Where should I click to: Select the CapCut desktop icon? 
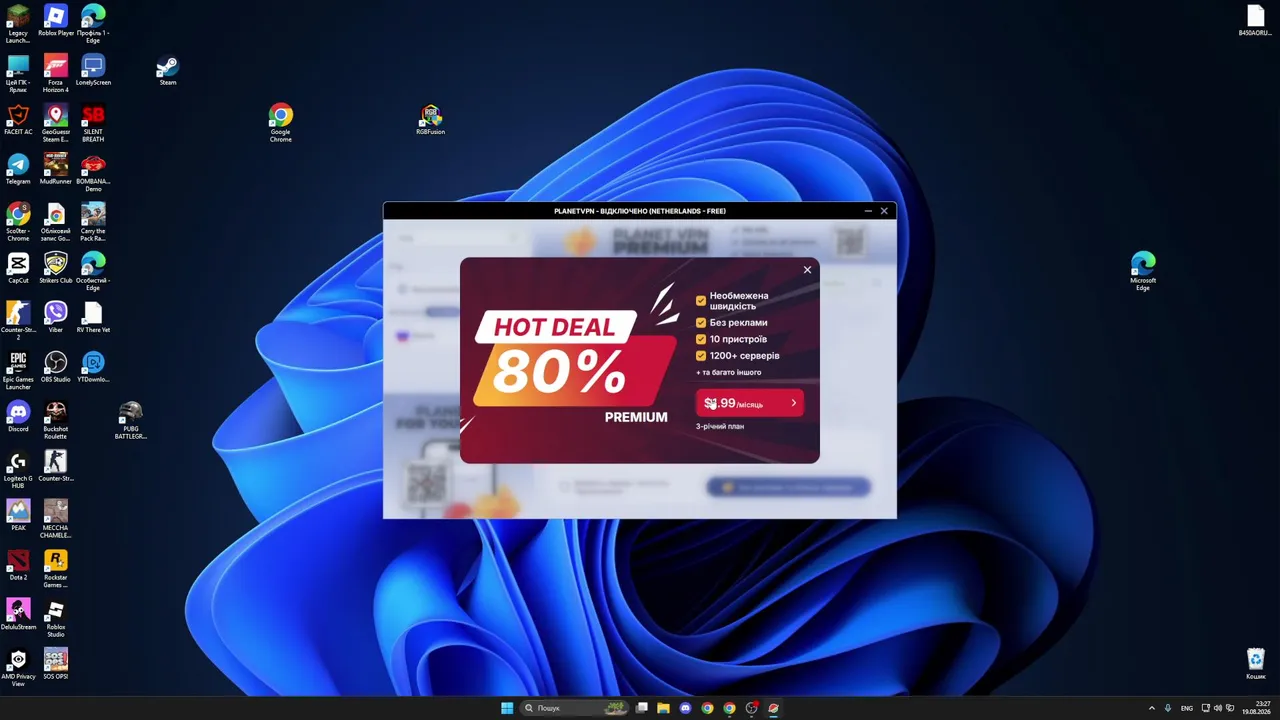coord(18,268)
